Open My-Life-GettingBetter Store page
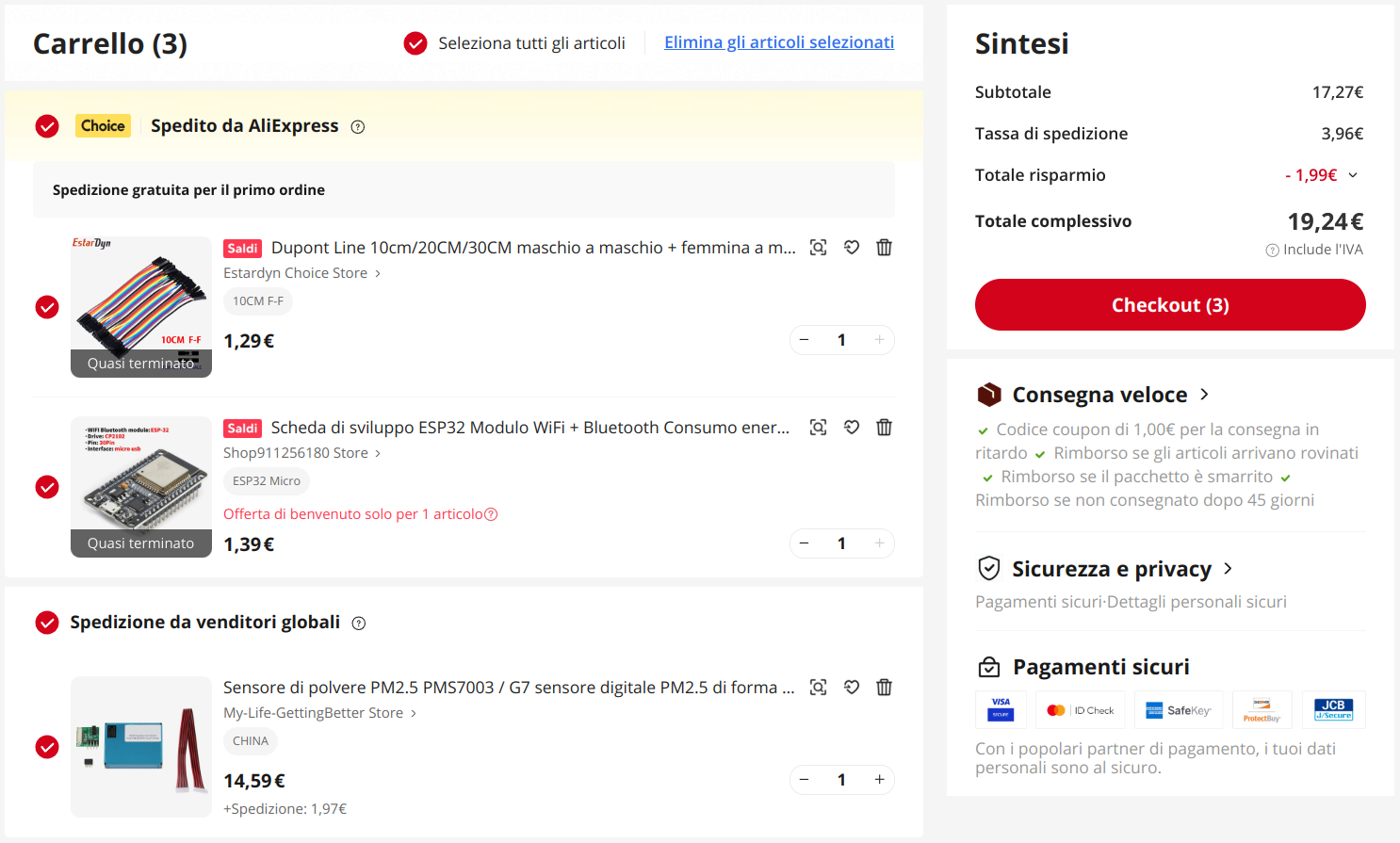 tap(319, 713)
